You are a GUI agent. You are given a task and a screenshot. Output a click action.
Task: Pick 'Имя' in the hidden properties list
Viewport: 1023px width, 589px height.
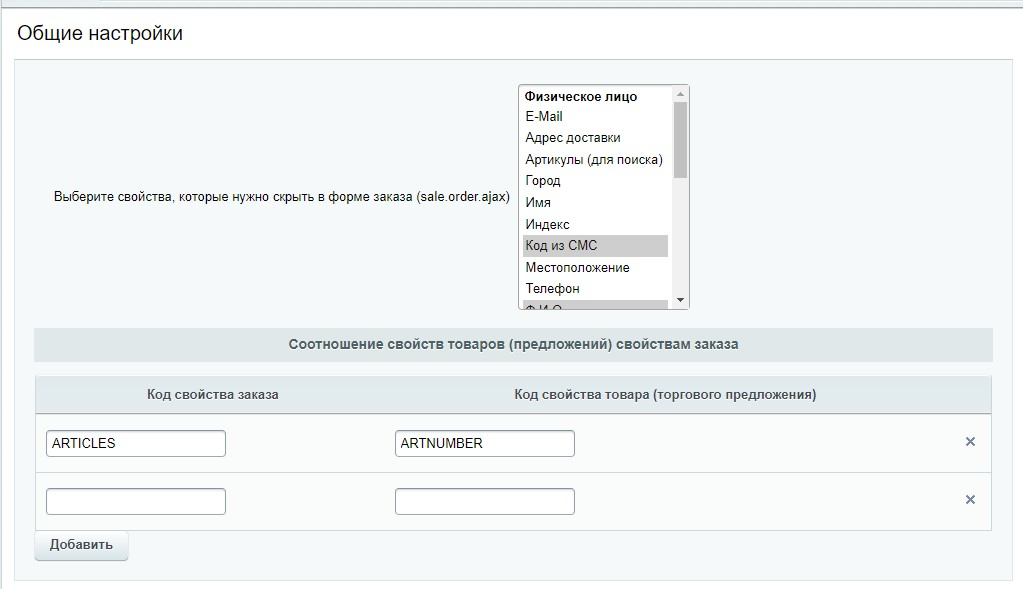[538, 203]
